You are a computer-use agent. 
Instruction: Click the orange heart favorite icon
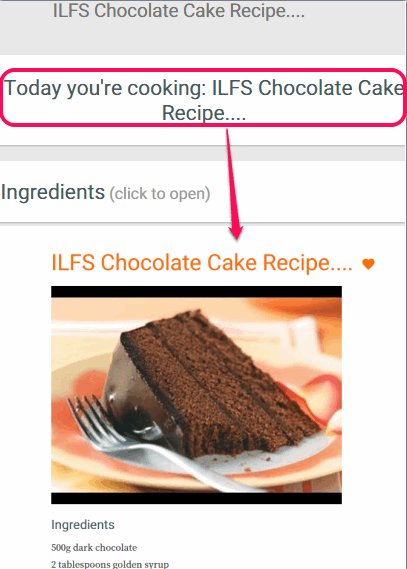pos(368,264)
